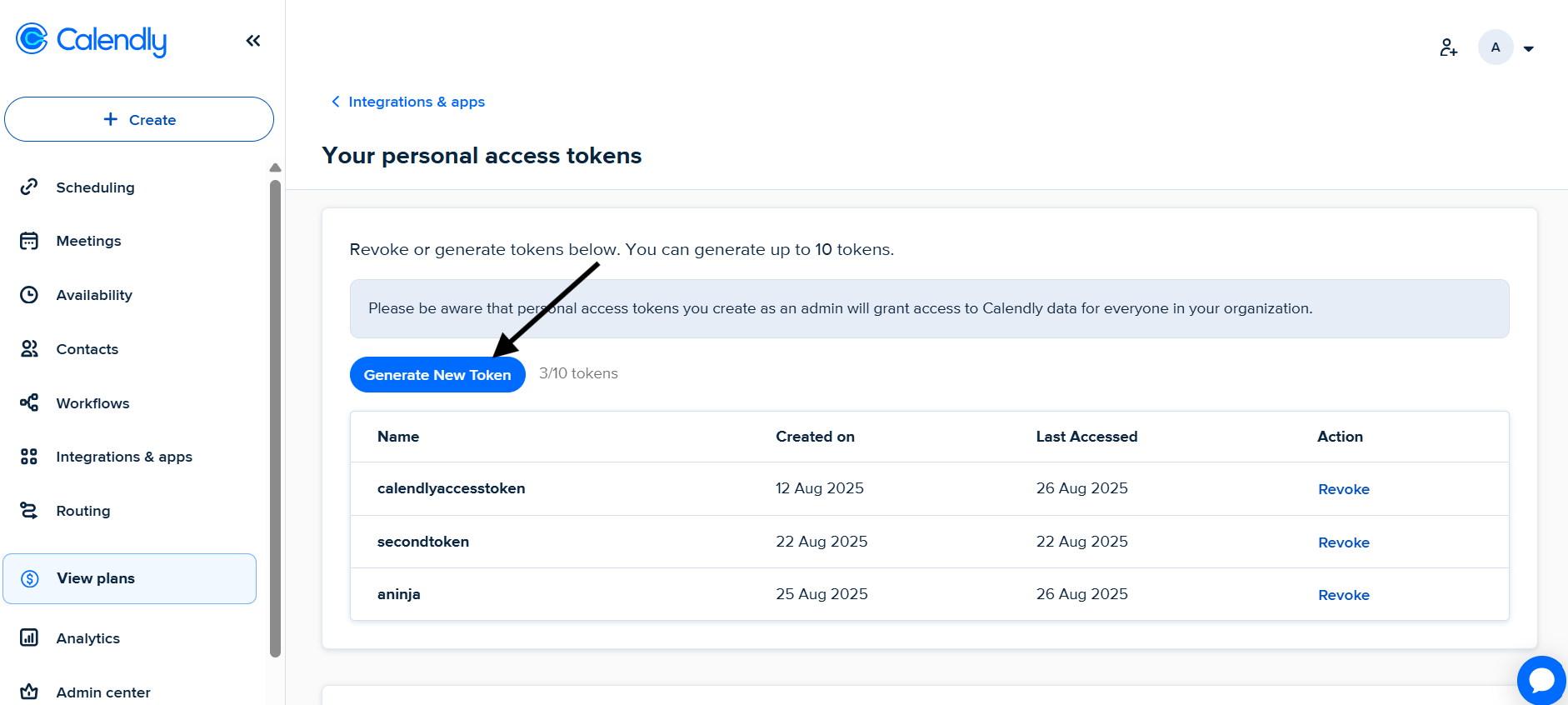
Task: Click the Availability clock icon
Action: [29, 295]
